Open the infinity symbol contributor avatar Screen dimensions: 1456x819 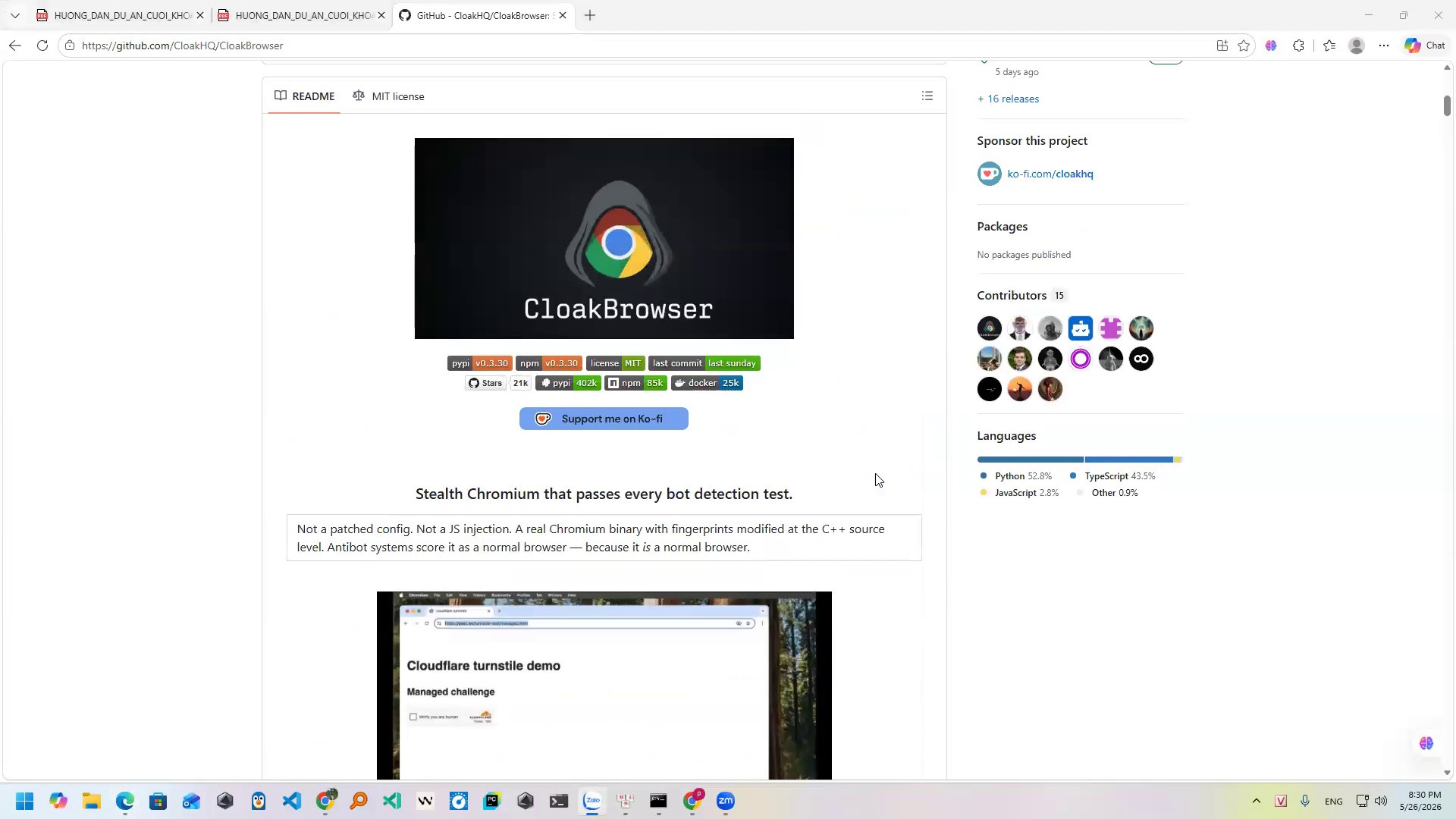(1141, 359)
